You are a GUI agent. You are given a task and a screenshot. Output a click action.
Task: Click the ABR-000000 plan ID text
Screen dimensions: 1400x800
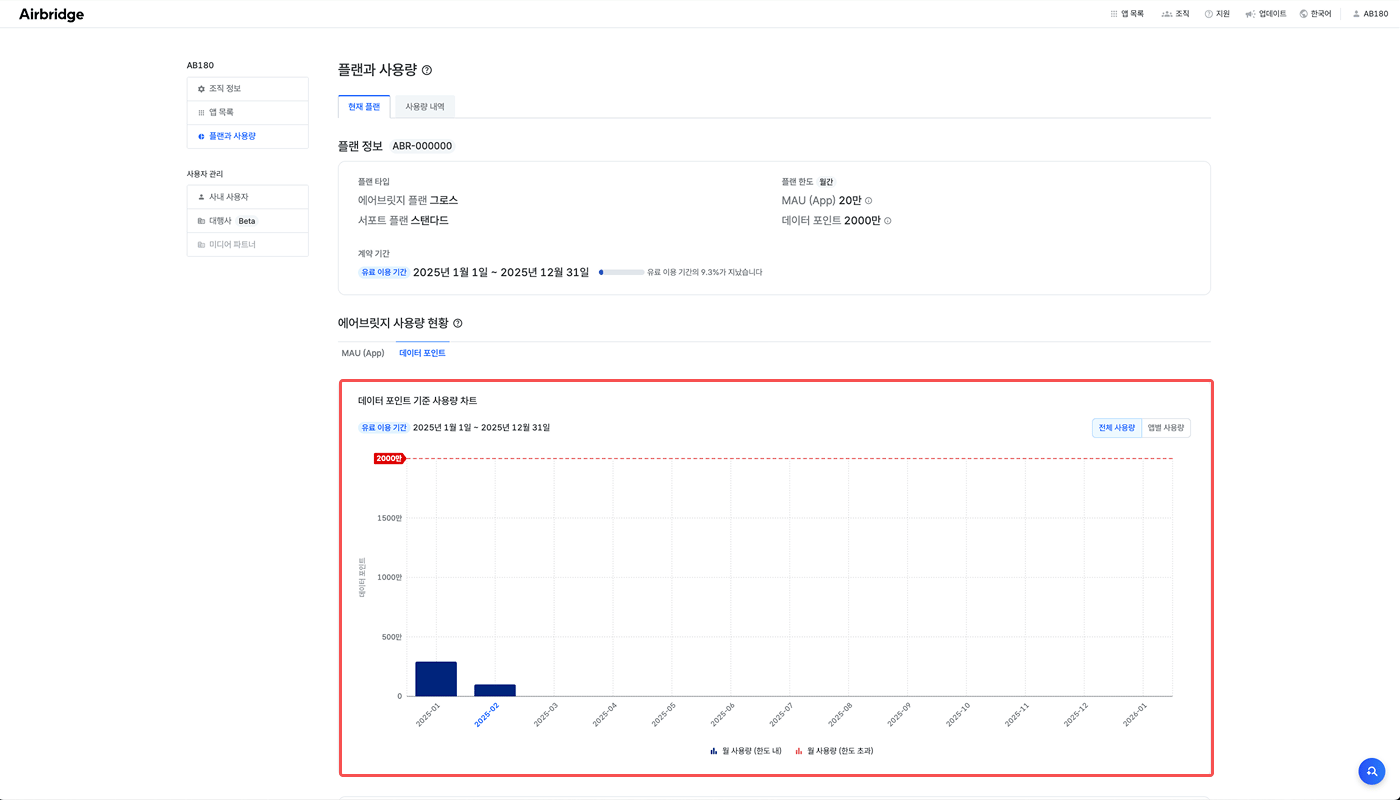(422, 146)
